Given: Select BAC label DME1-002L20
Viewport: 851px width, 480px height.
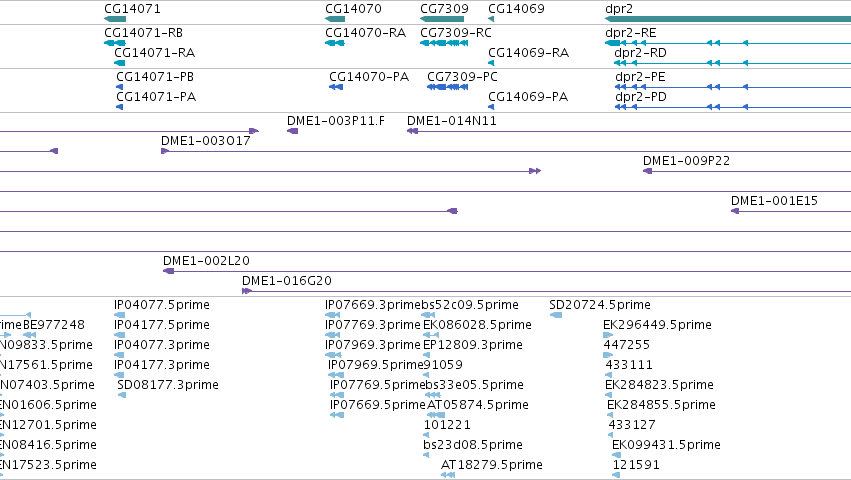Looking at the screenshot, I should tap(206, 261).
